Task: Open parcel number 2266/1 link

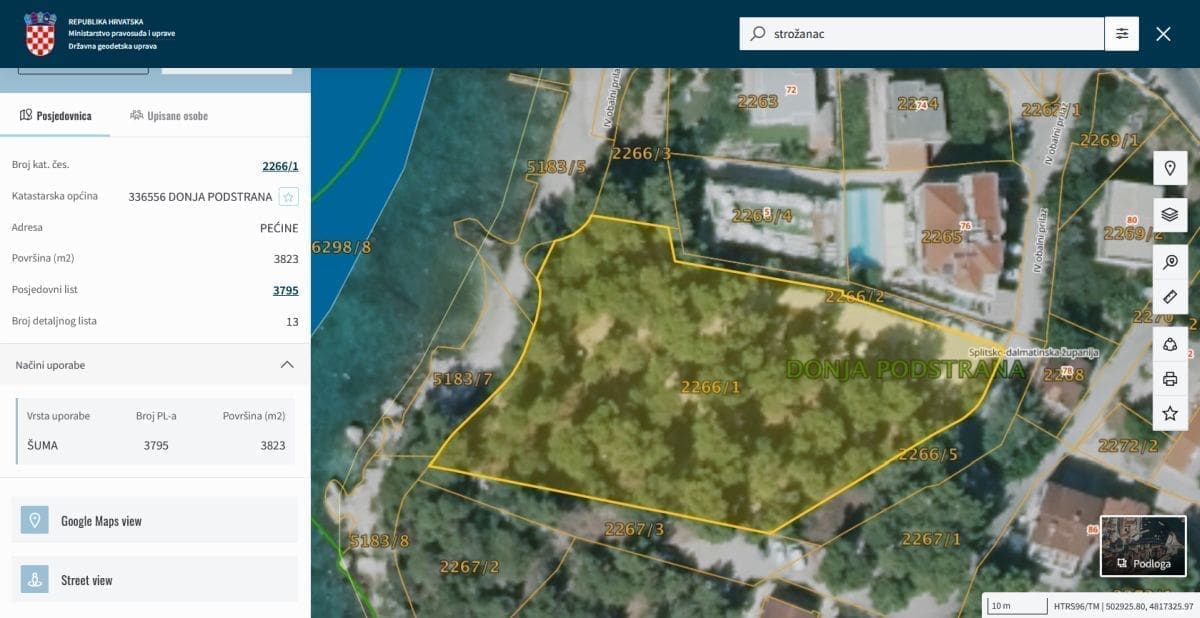Action: tap(280, 166)
